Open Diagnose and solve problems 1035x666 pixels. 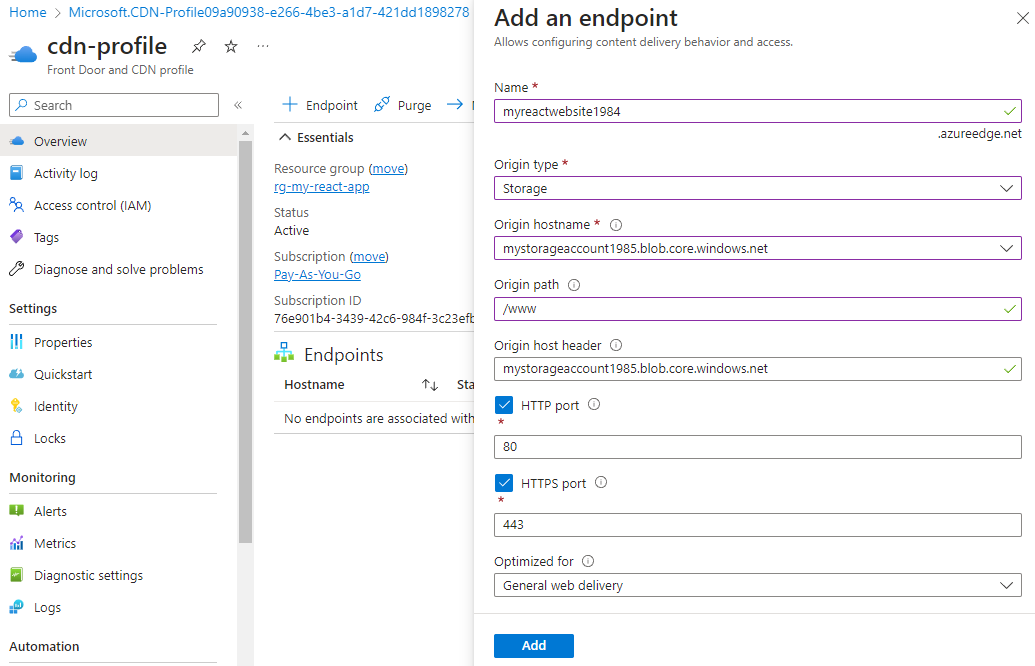coord(119,269)
